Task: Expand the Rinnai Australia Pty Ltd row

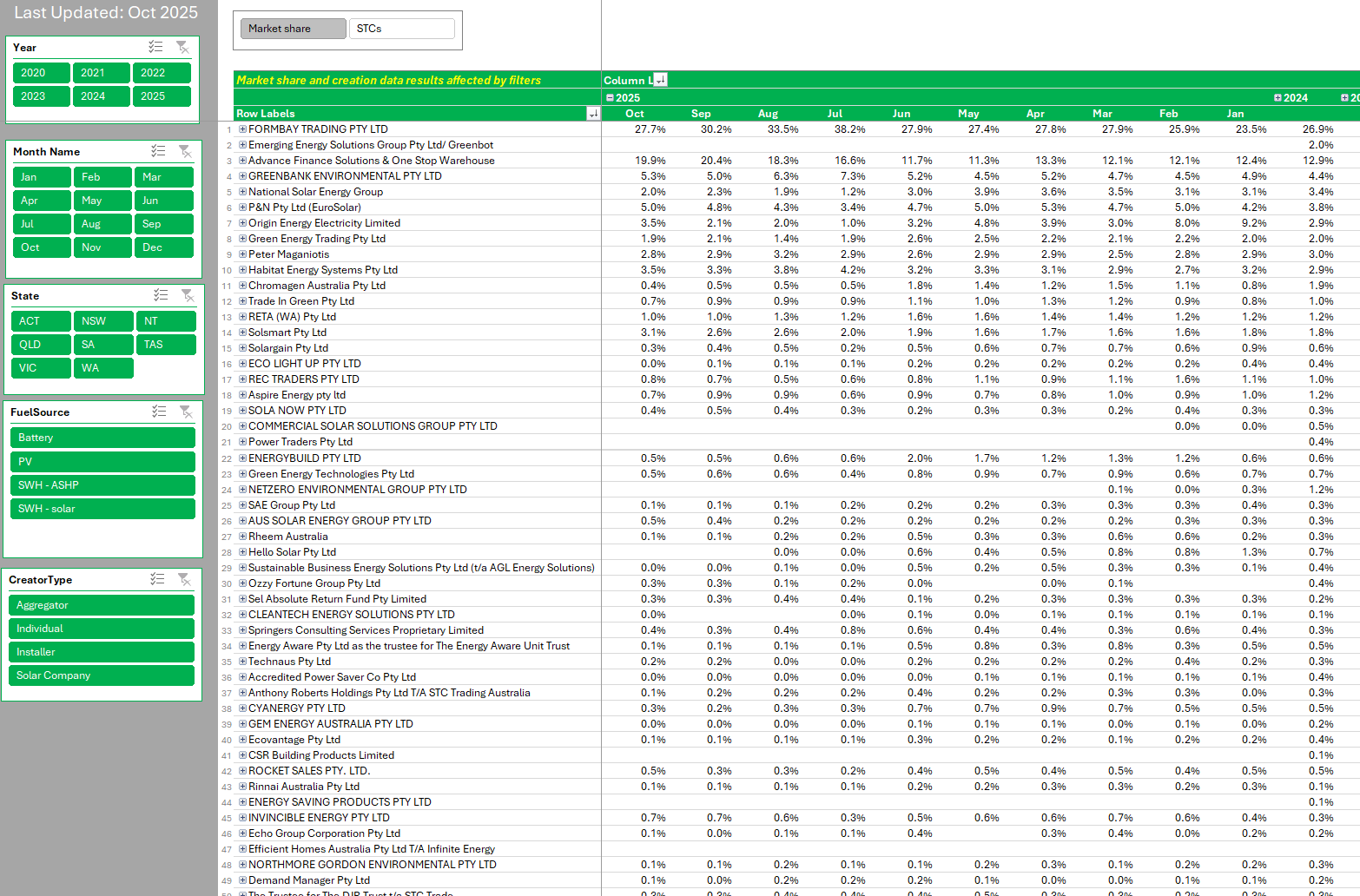Action: tap(243, 787)
